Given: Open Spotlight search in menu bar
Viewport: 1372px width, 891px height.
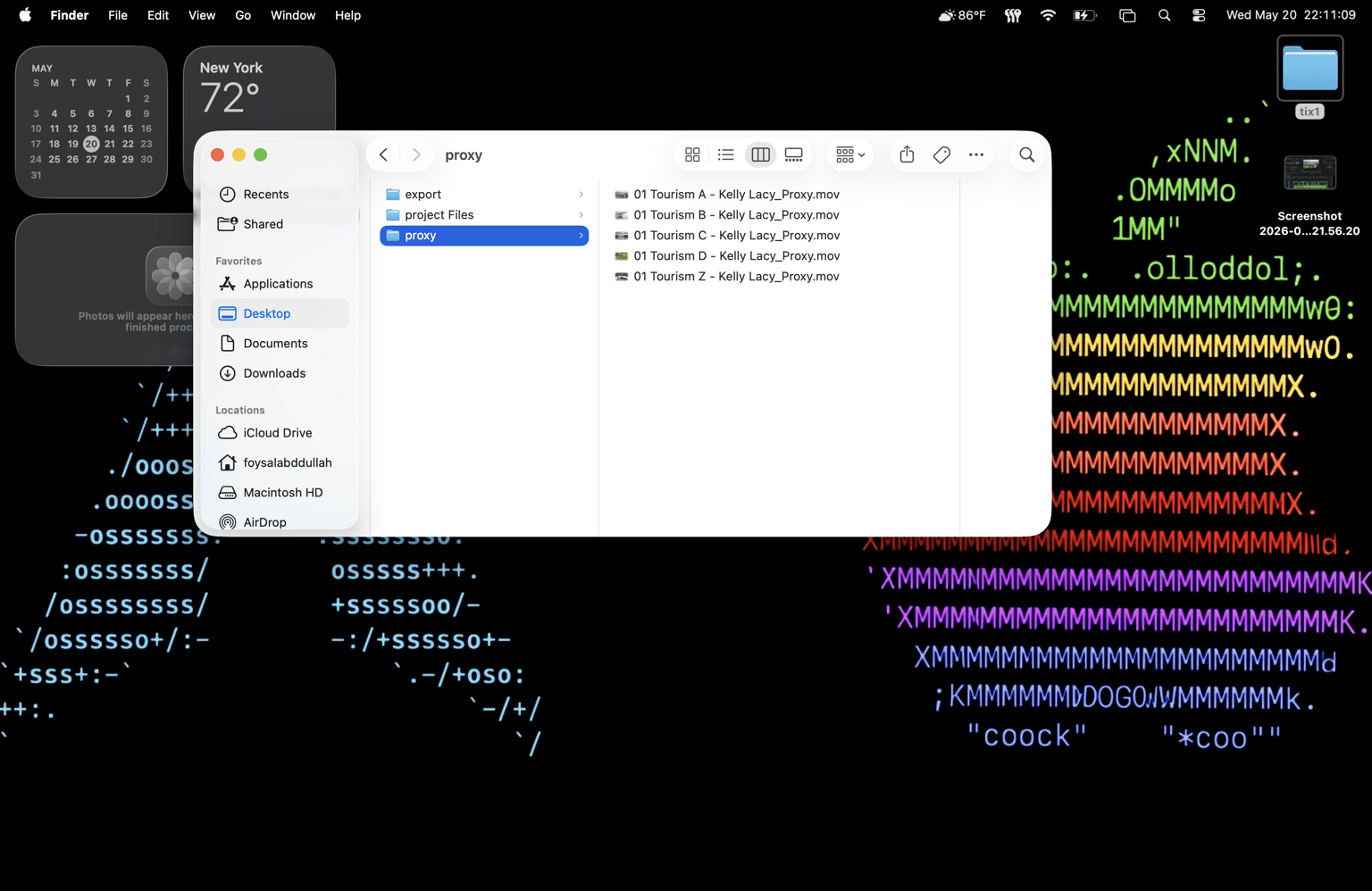Looking at the screenshot, I should 1164,15.
